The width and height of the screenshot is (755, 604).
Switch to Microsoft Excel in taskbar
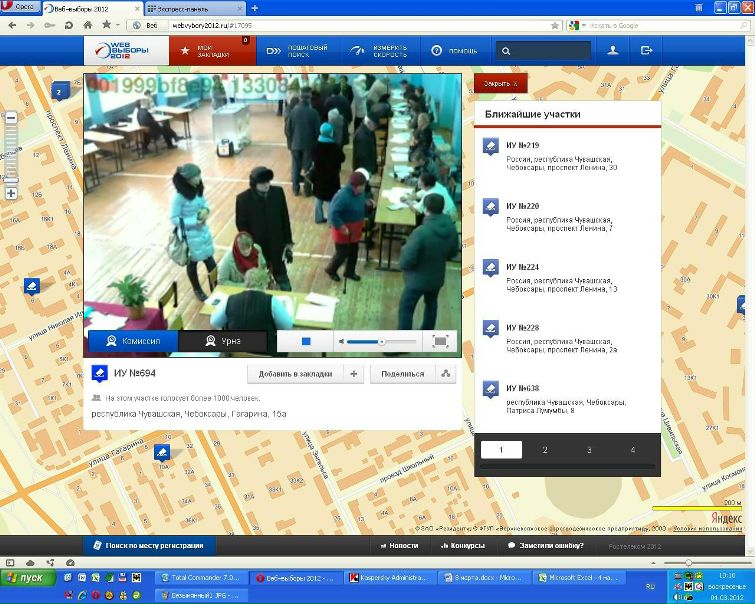point(581,578)
